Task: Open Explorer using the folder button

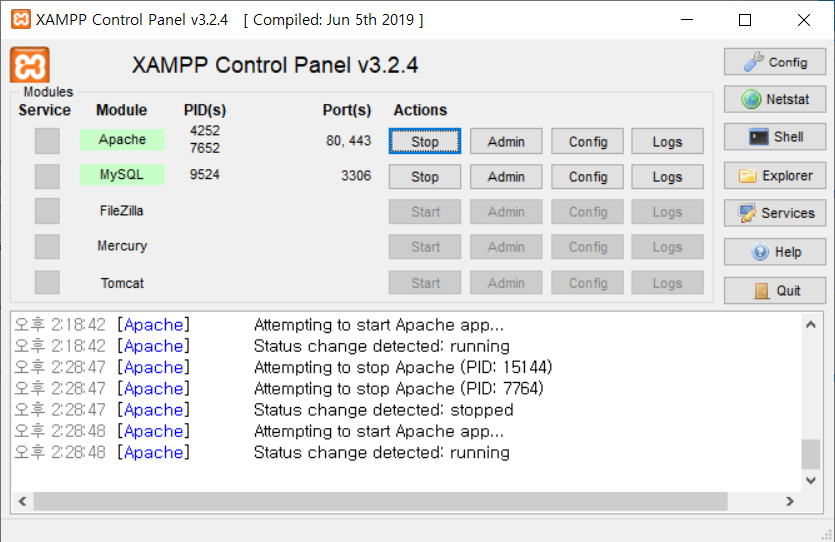Action: (775, 175)
